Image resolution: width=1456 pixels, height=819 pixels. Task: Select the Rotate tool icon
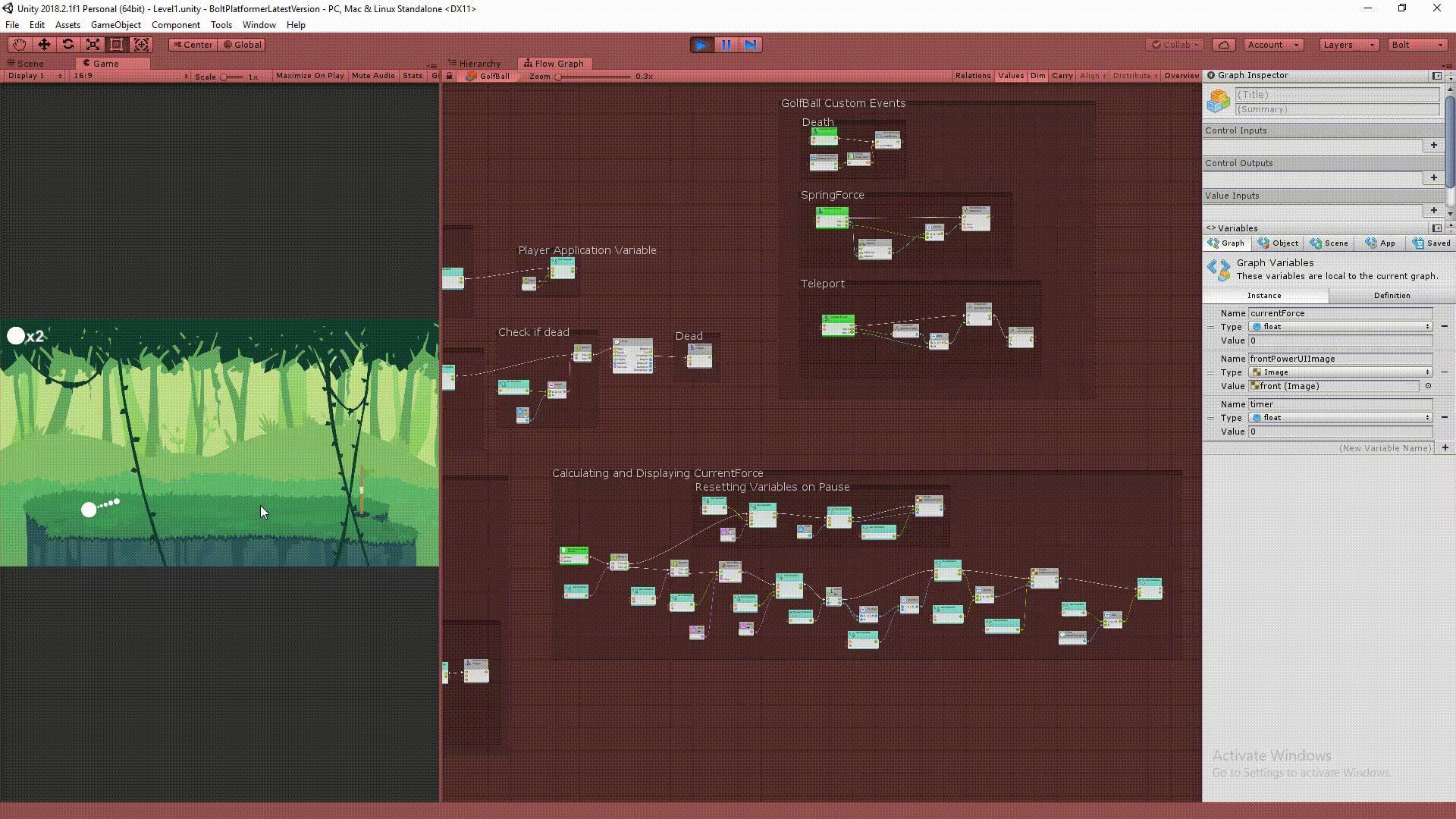[68, 45]
